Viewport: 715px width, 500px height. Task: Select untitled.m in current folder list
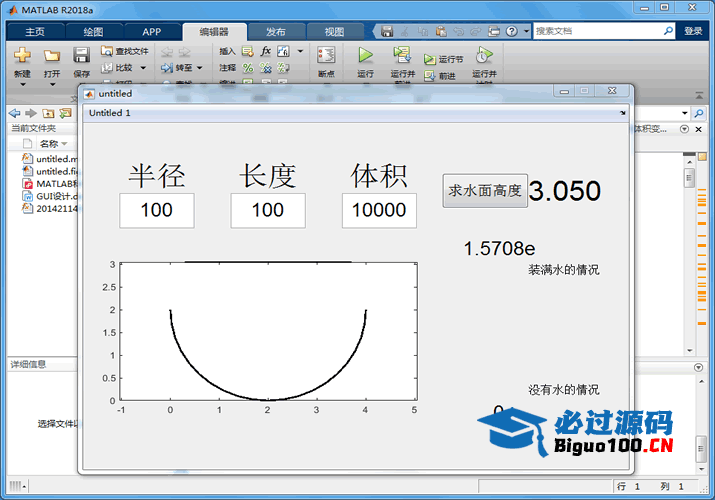coord(49,159)
